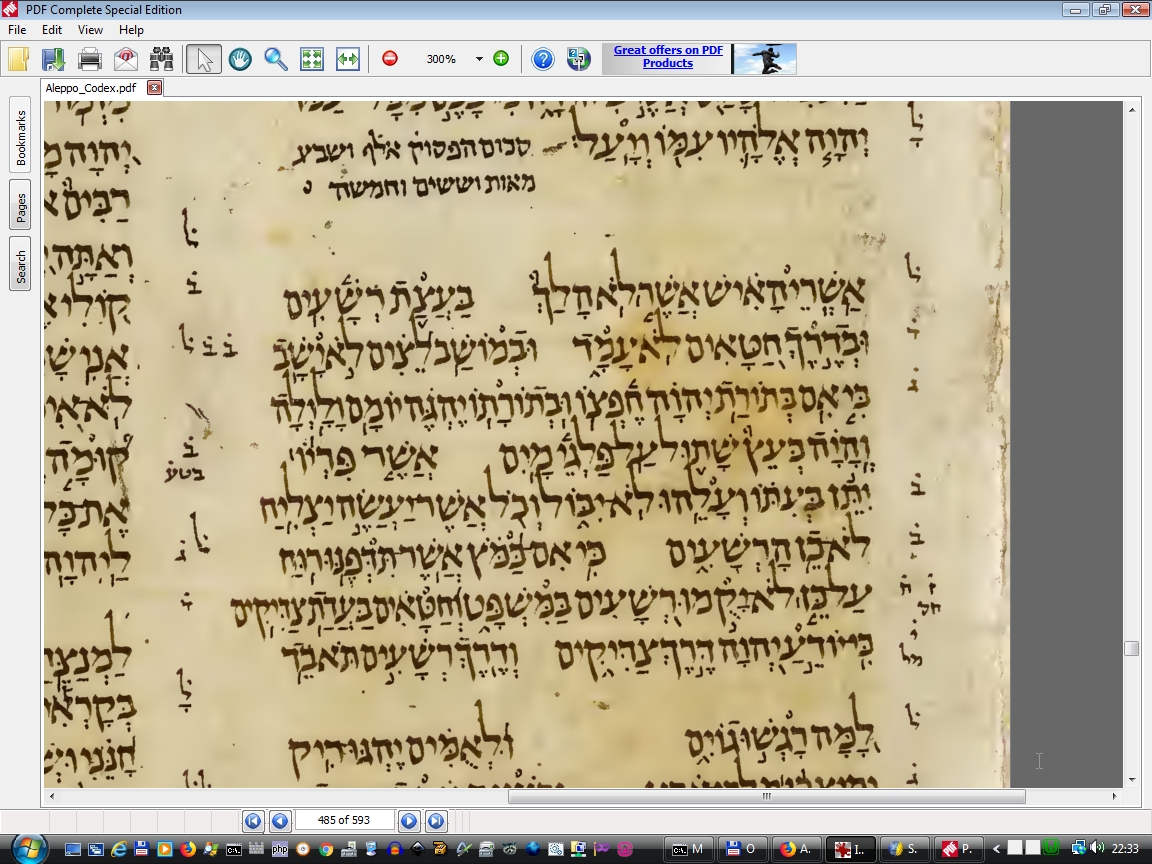Expand the Pages side panel

[x=21, y=207]
